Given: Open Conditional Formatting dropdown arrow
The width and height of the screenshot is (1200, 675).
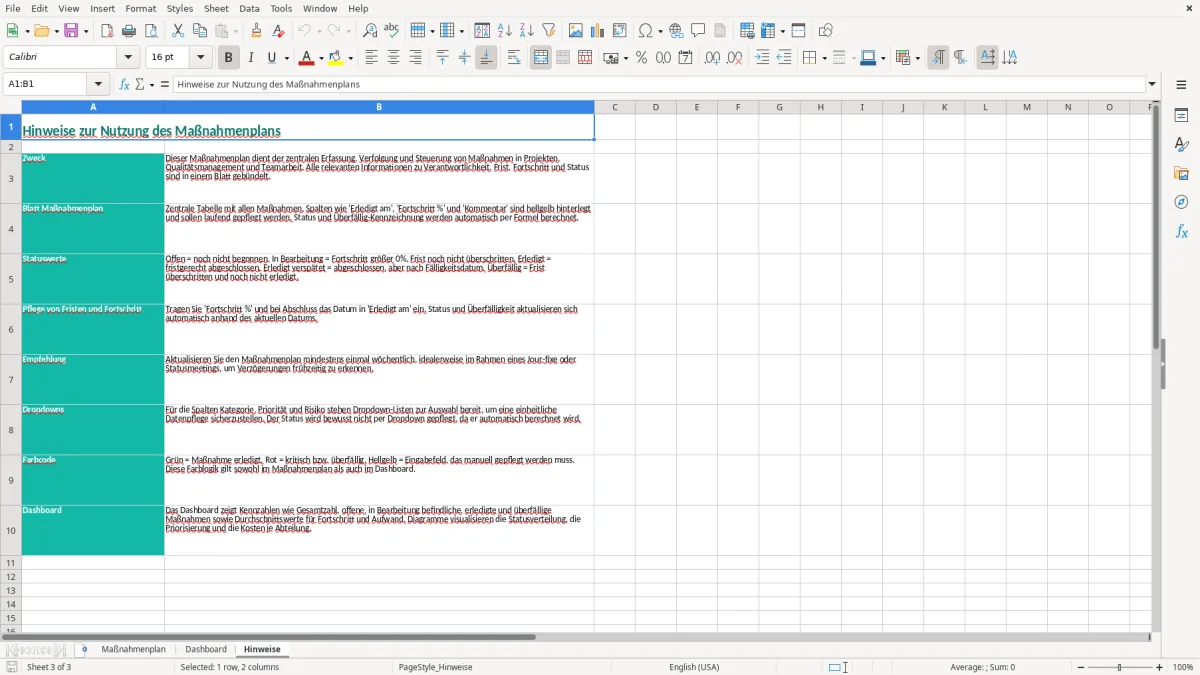Looking at the screenshot, I should (x=917, y=58).
